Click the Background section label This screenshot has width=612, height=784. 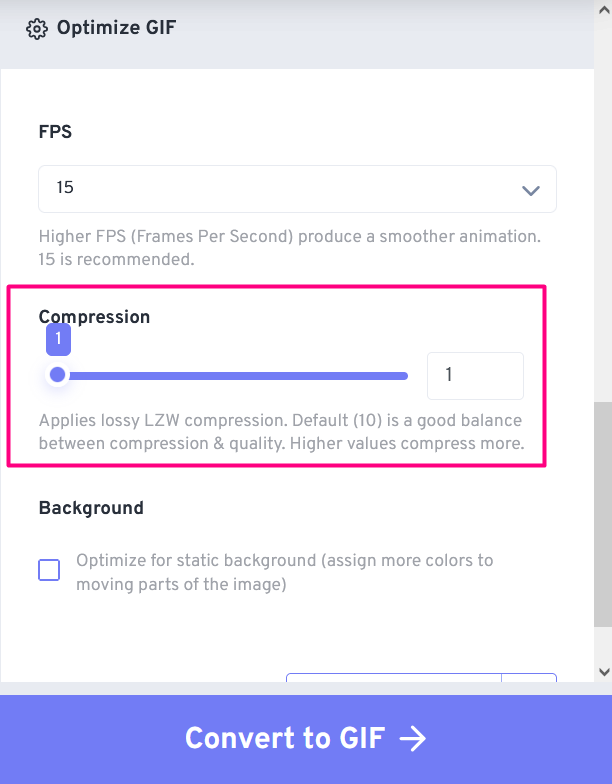tap(91, 508)
